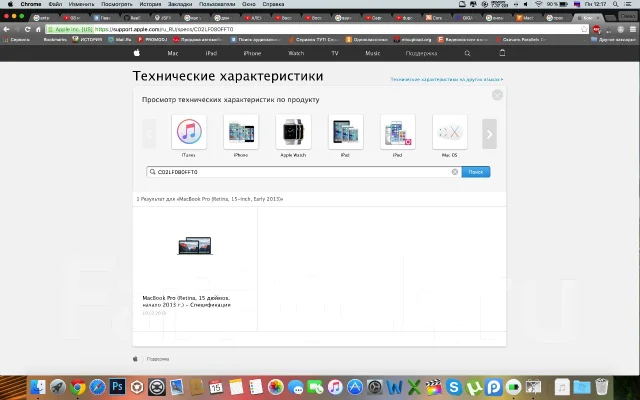This screenshot has width=640, height=400.
Task: Open Microsoft Excel in the Dock
Action: 414,387
